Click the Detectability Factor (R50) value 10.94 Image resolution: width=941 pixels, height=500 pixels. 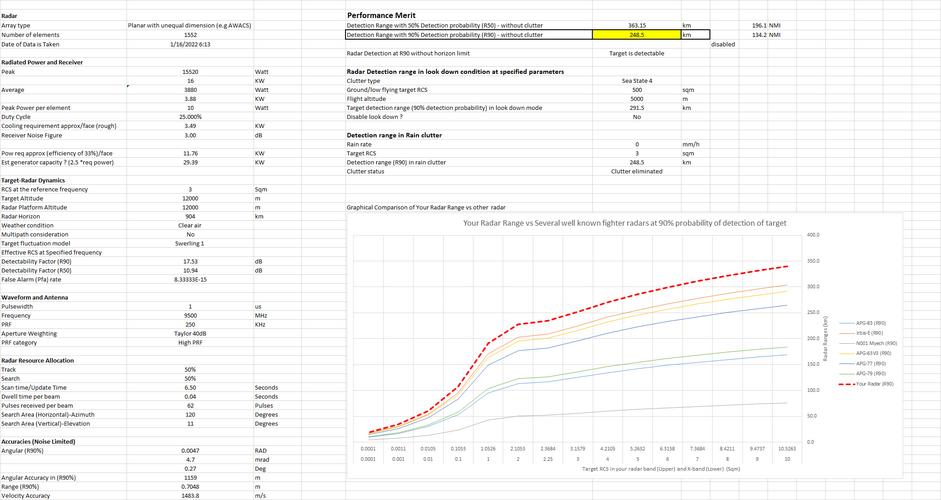pyautogui.click(x=190, y=270)
